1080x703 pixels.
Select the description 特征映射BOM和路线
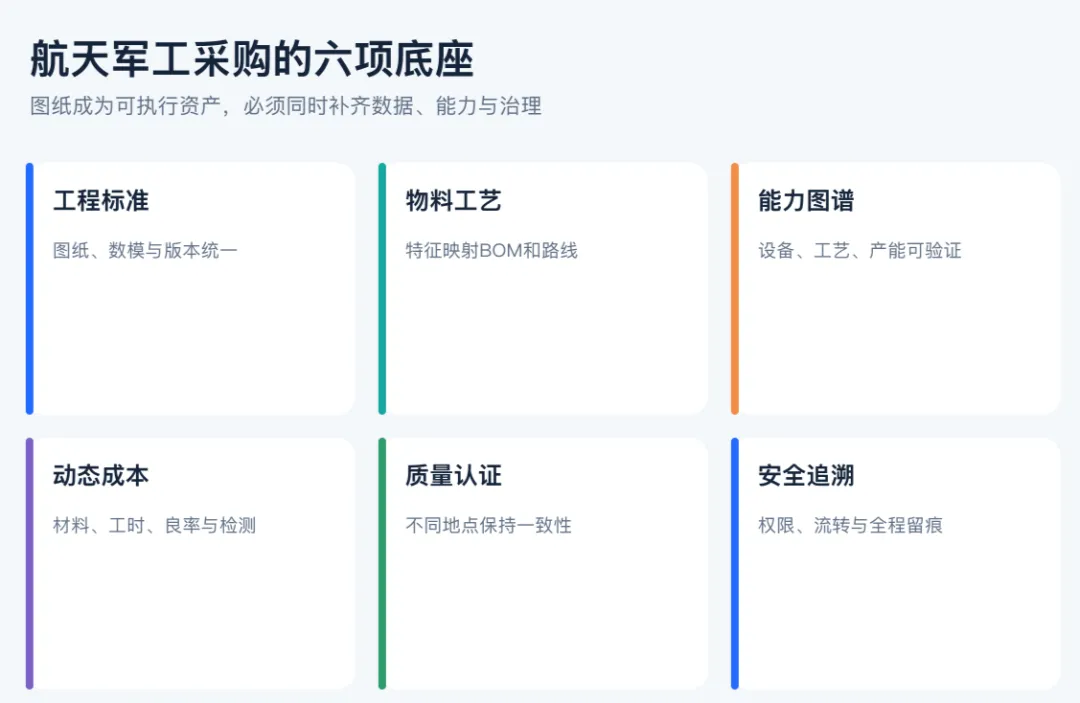[491, 250]
